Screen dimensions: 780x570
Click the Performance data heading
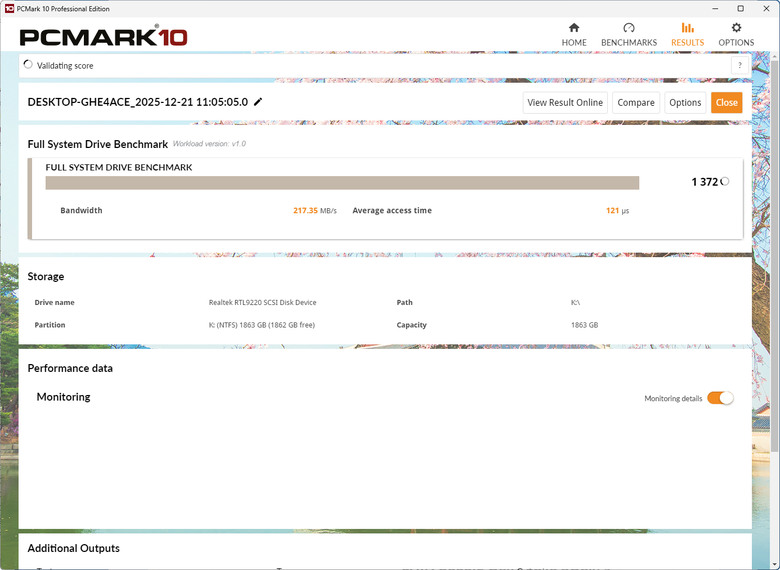70,368
